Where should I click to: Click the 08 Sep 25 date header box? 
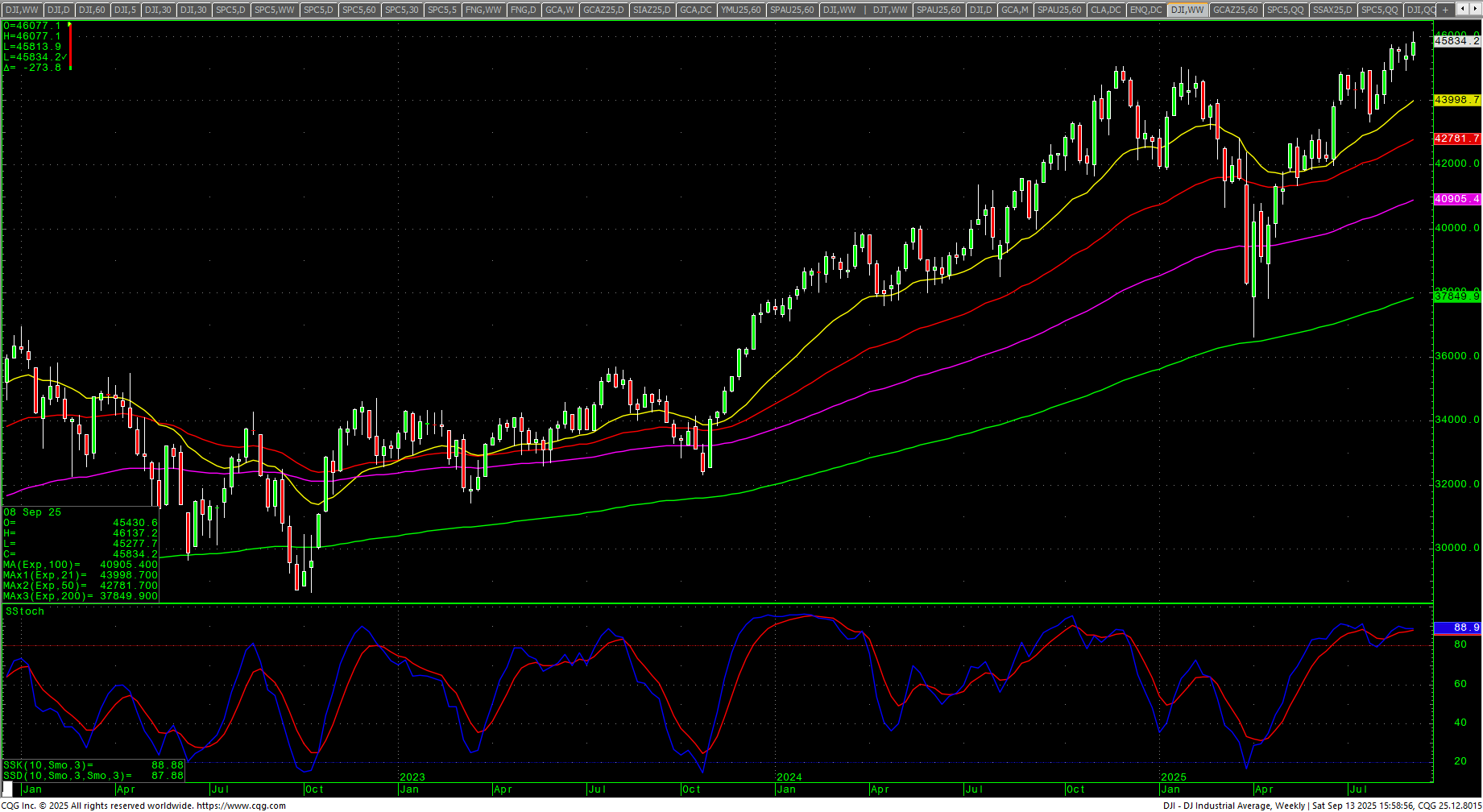[x=32, y=512]
